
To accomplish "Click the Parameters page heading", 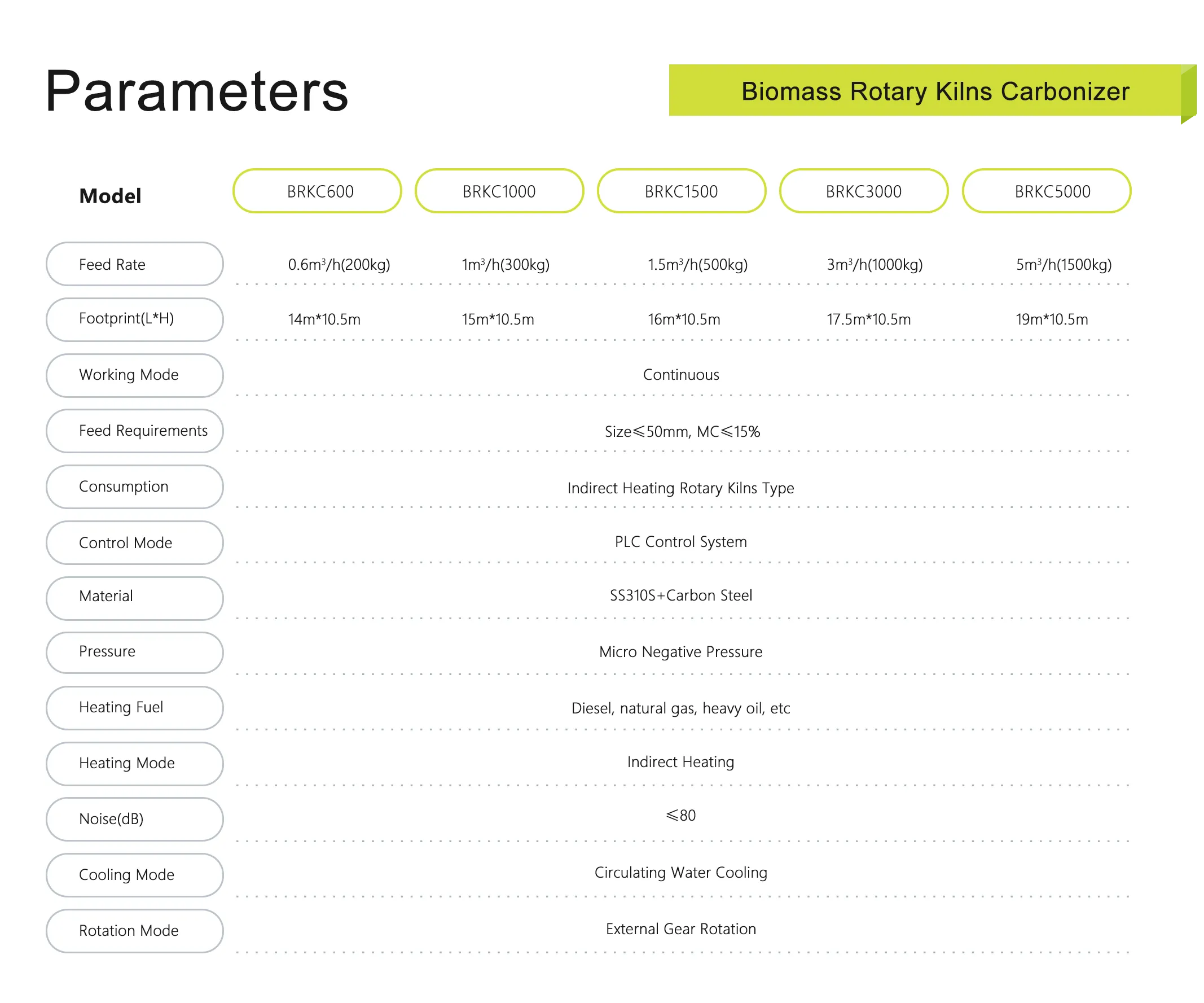I will pos(197,91).
